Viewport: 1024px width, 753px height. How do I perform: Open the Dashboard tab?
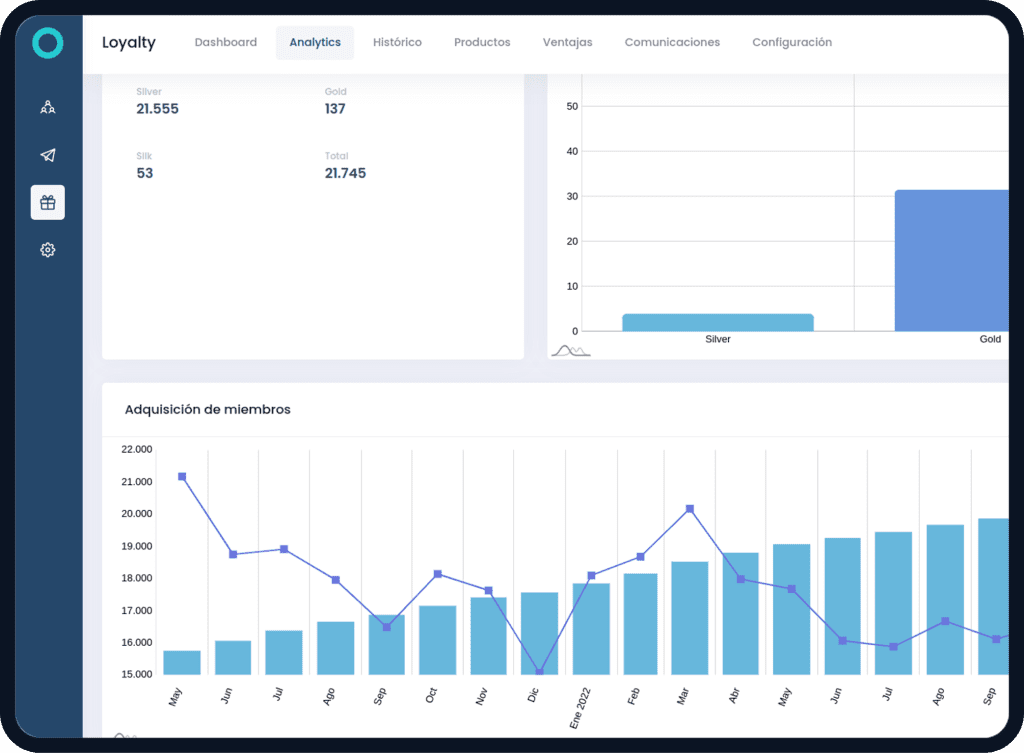pos(225,42)
